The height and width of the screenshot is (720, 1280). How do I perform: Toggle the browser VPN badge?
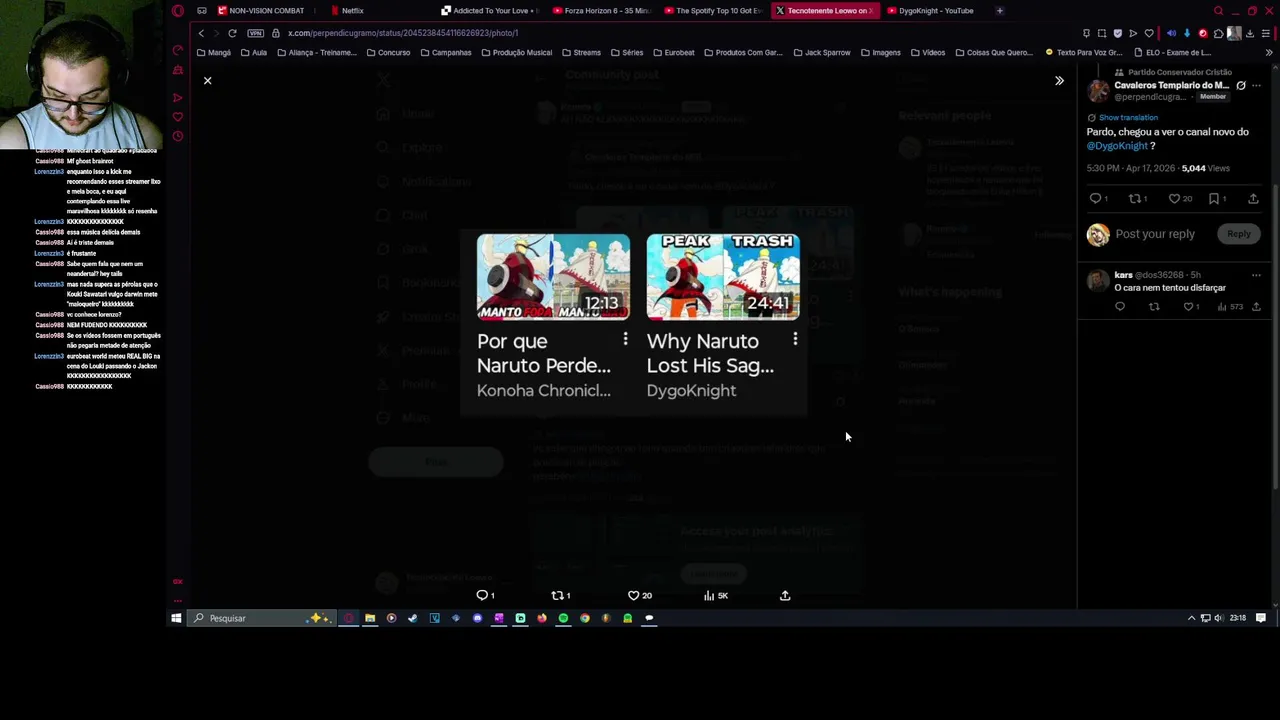click(x=256, y=33)
